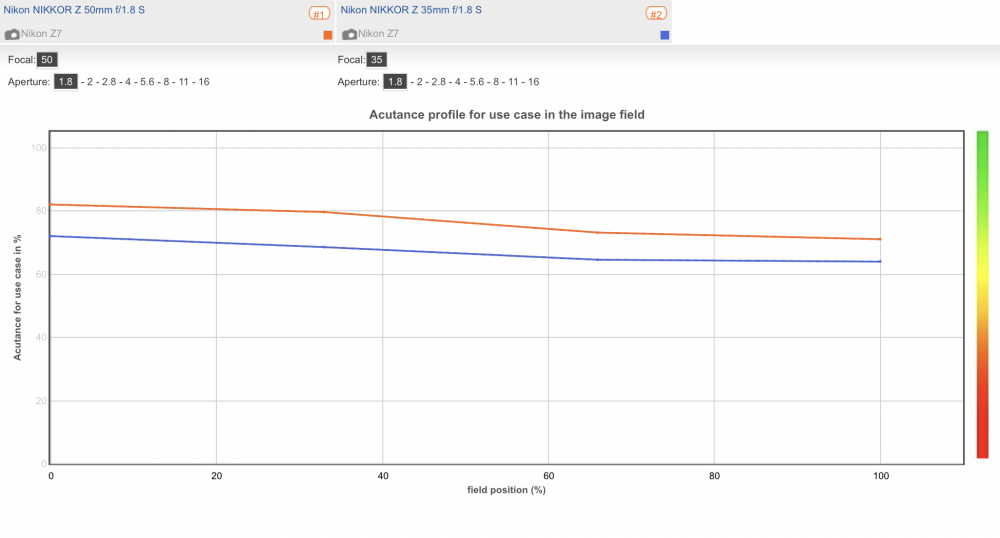Click the Nikon Z7 label under the 50mm lens
The image size is (1000, 538).
point(41,34)
